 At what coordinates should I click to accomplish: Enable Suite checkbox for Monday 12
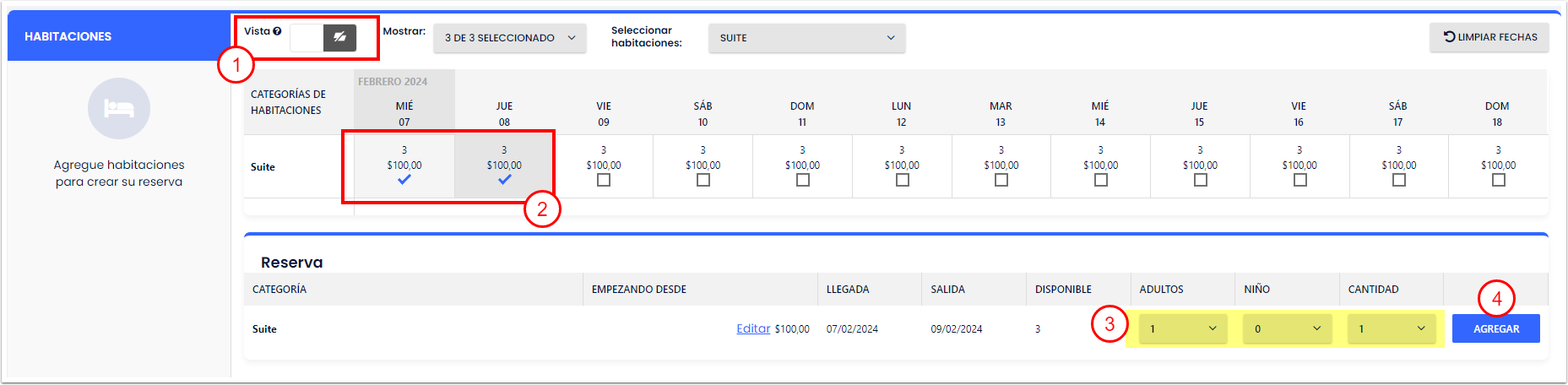(x=903, y=180)
